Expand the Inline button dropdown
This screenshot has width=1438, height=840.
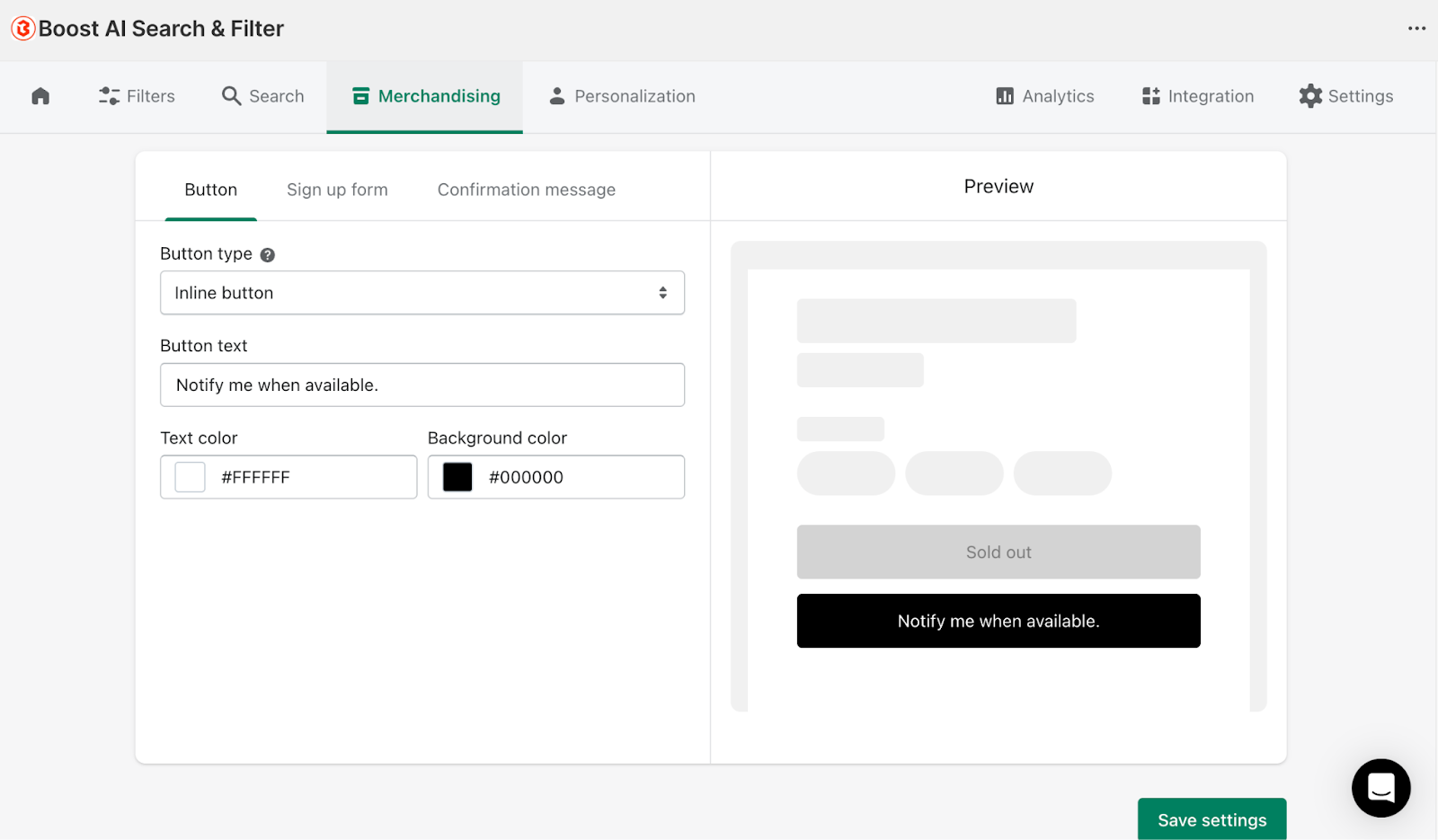(x=422, y=293)
